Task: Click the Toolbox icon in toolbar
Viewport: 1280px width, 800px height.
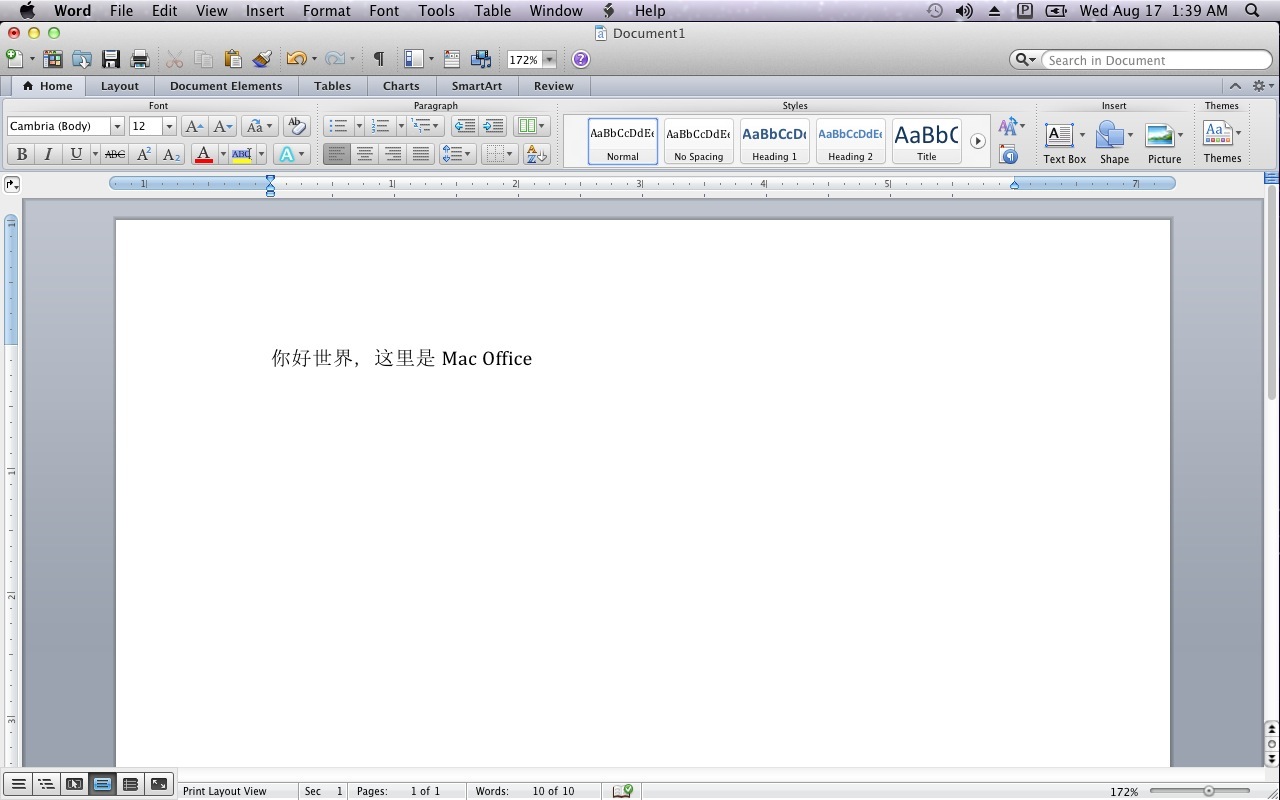Action: coord(451,59)
